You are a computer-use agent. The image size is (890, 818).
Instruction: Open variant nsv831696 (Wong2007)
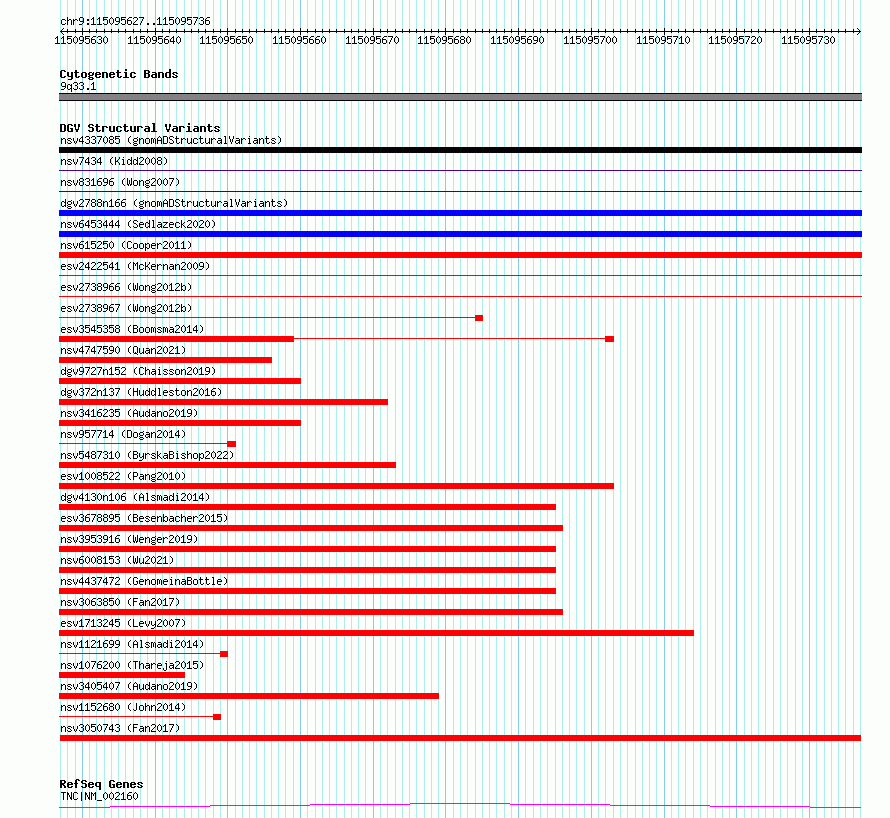coord(120,182)
